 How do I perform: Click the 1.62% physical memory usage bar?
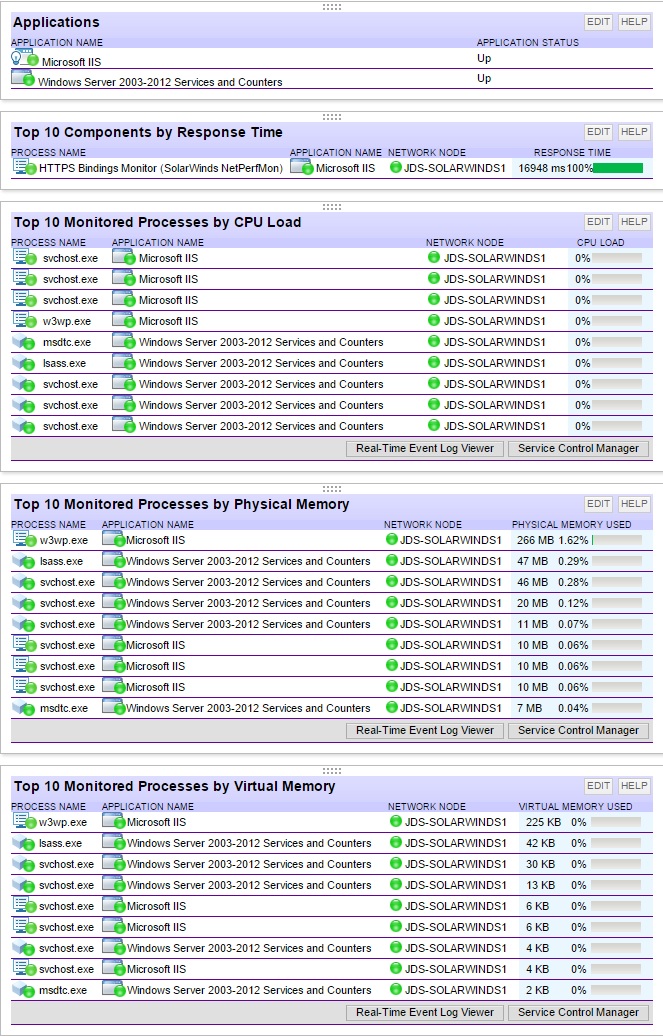coord(617,540)
